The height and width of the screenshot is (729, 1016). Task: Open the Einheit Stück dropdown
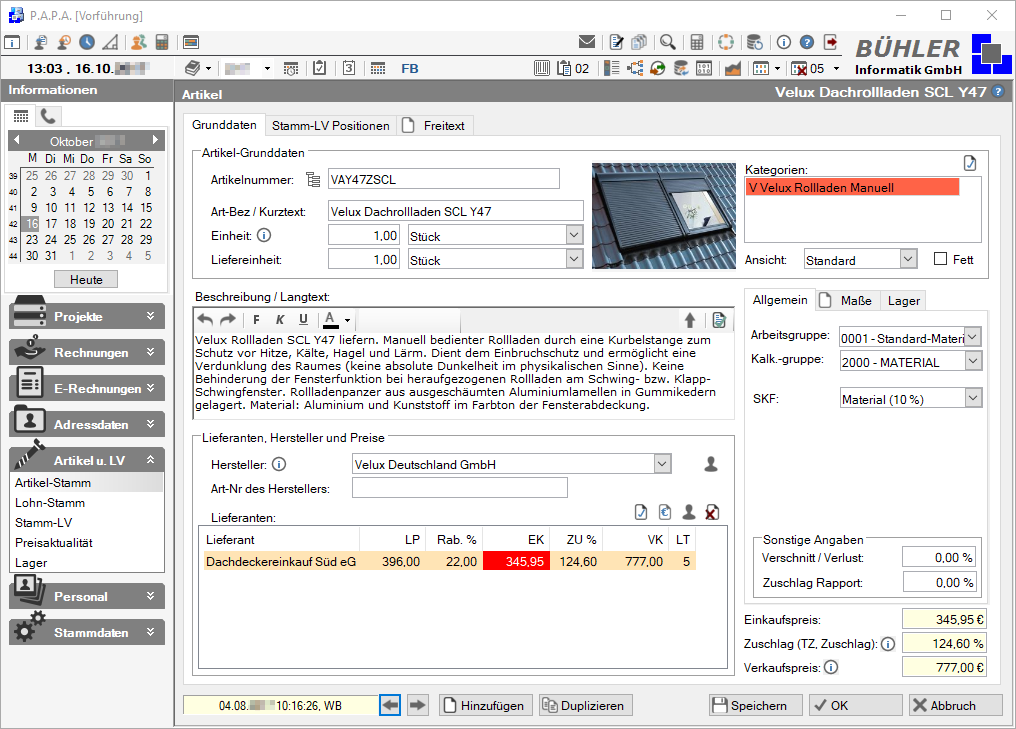pyautogui.click(x=574, y=235)
